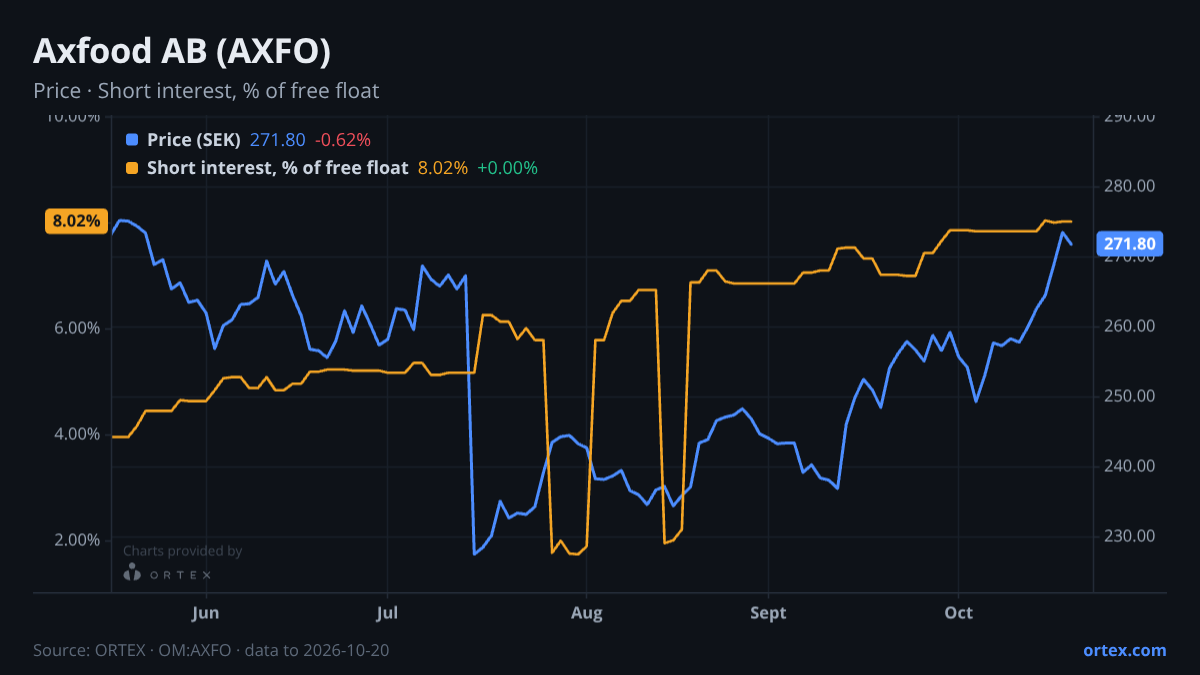The image size is (1200, 675).
Task: Click the 6.00% left axis label
Action: [x=76, y=328]
